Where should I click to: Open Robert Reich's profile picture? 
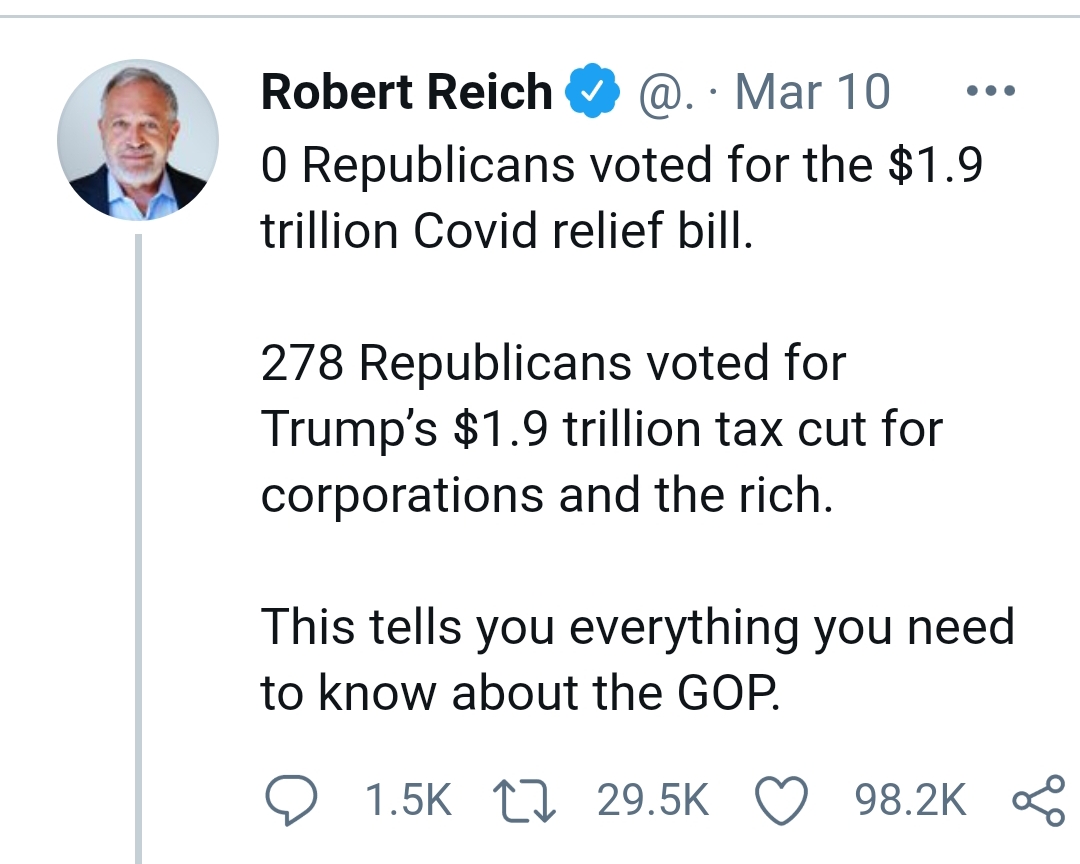tap(137, 140)
